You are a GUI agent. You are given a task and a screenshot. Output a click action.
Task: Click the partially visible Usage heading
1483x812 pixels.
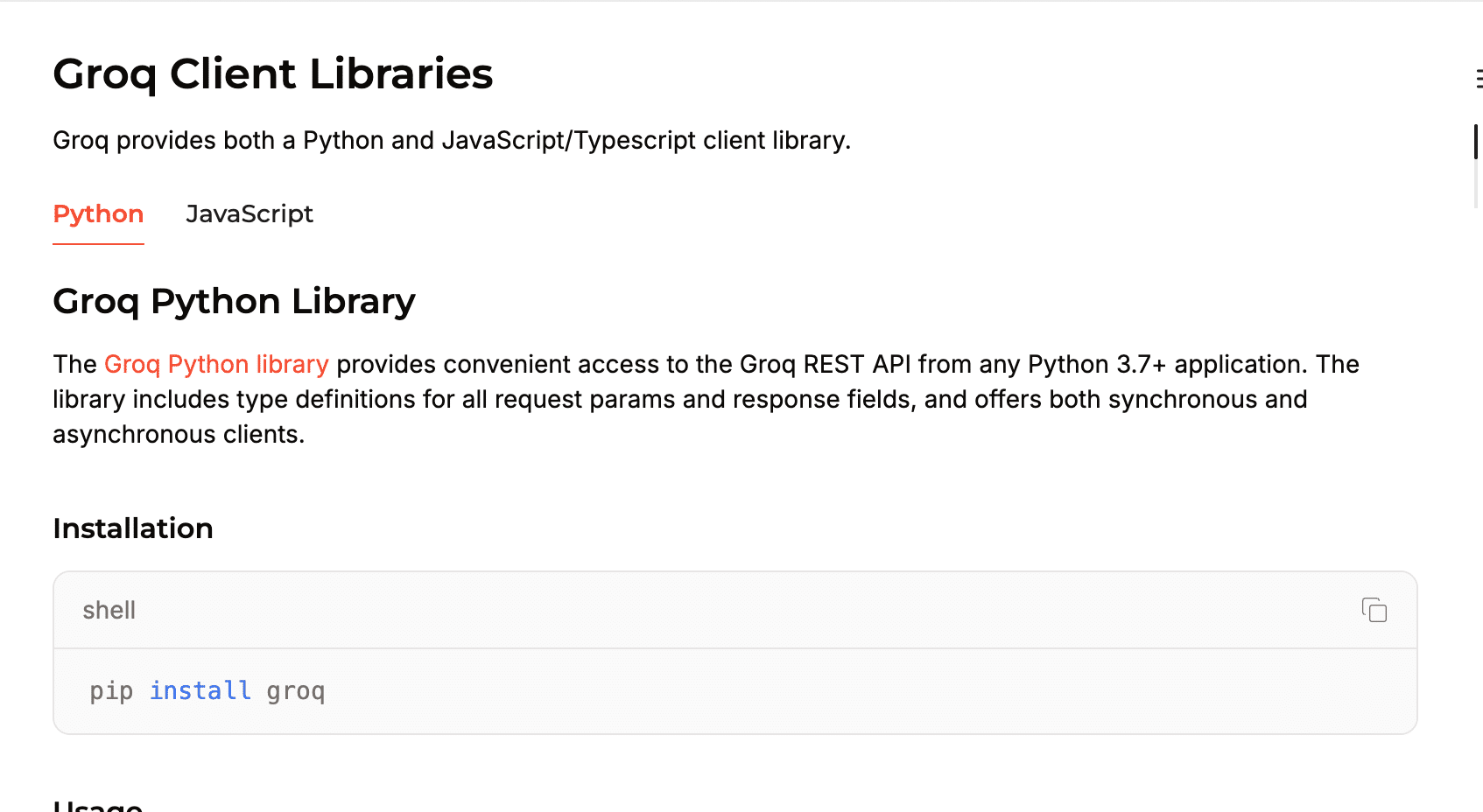(x=98, y=805)
